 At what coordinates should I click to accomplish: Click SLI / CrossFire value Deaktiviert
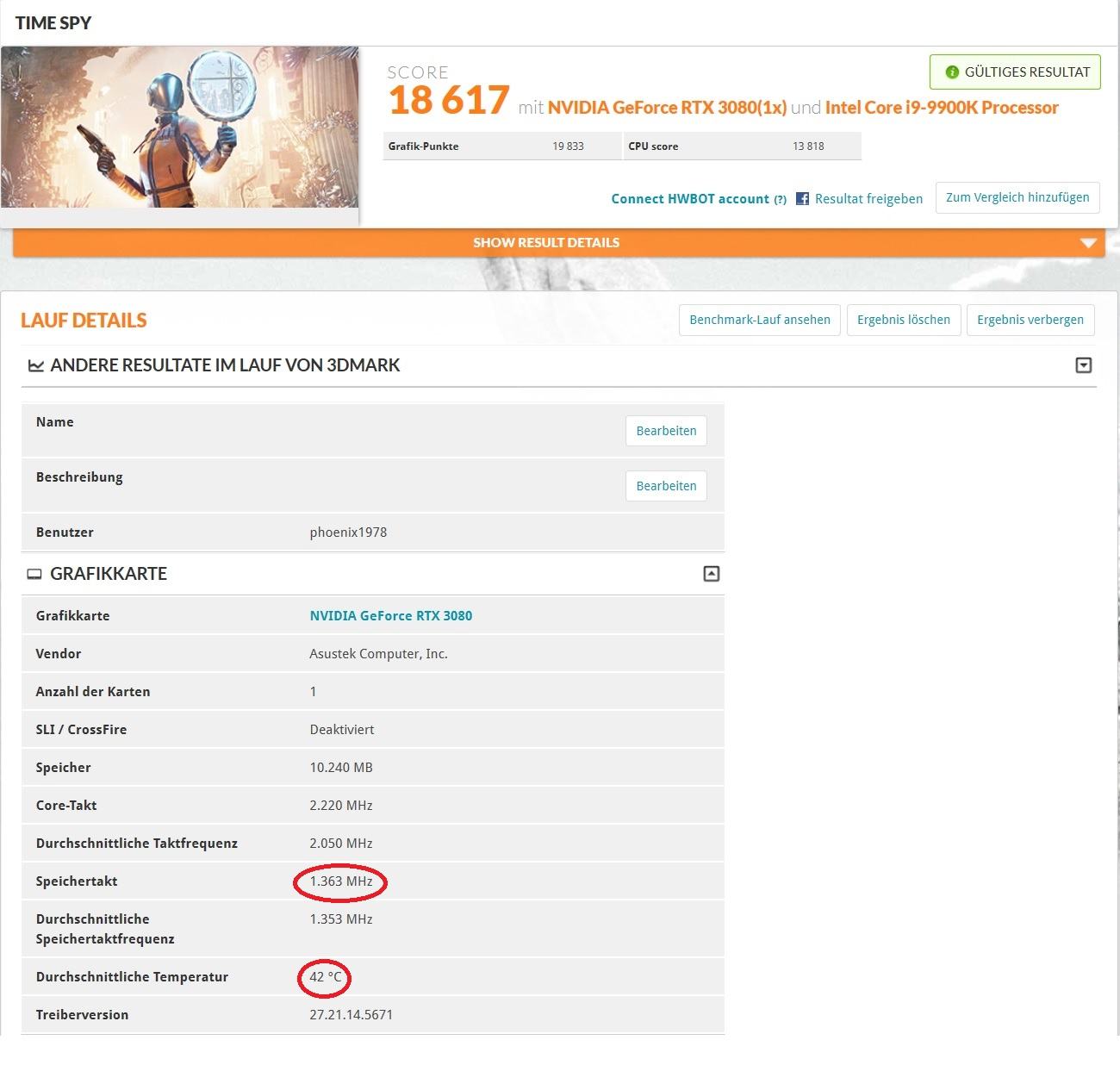tap(342, 730)
